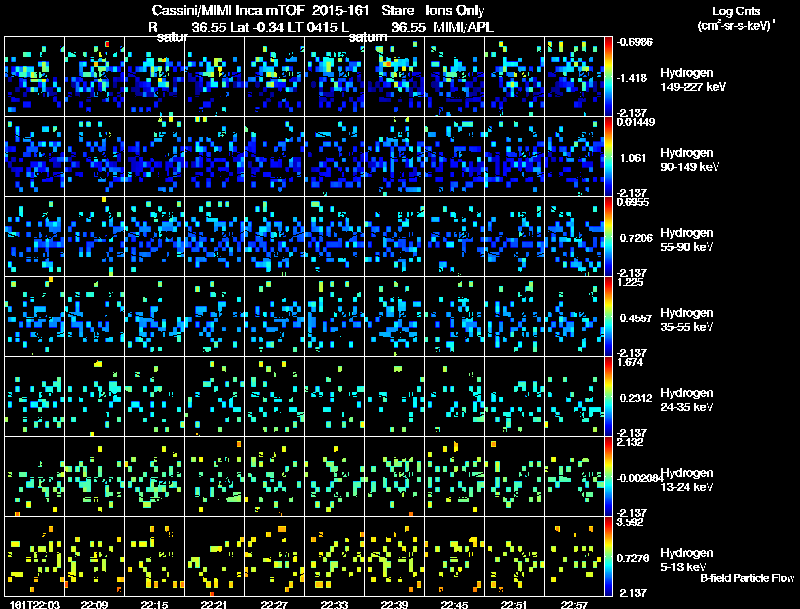
Task: Click the 0.2312 colorbar value
Action: coord(636,398)
